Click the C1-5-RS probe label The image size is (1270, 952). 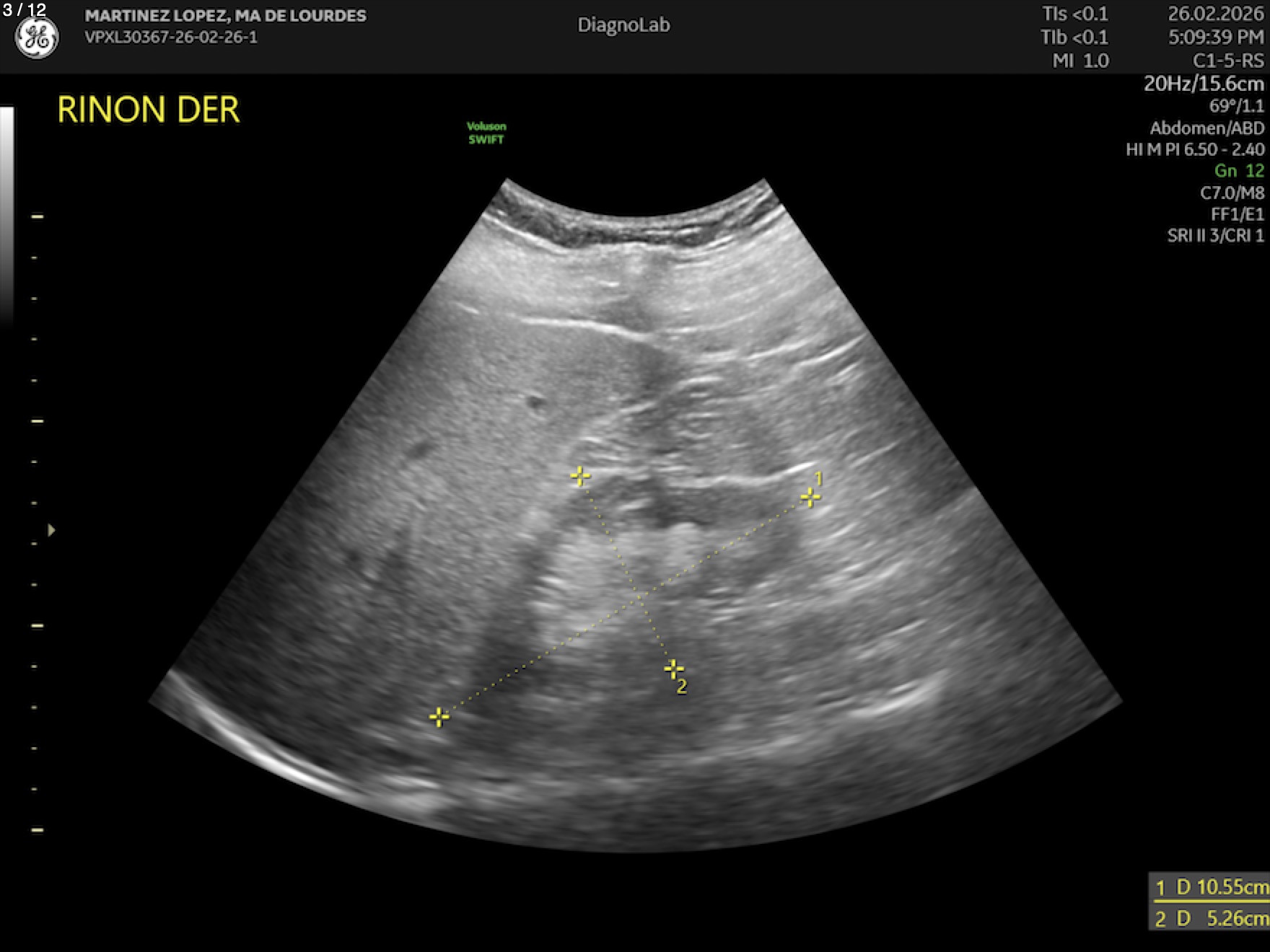[x=1227, y=61]
